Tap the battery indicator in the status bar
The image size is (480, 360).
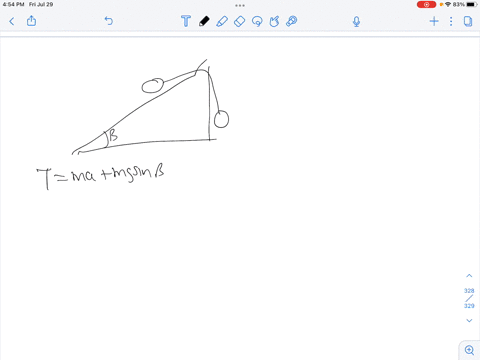coord(472,4)
